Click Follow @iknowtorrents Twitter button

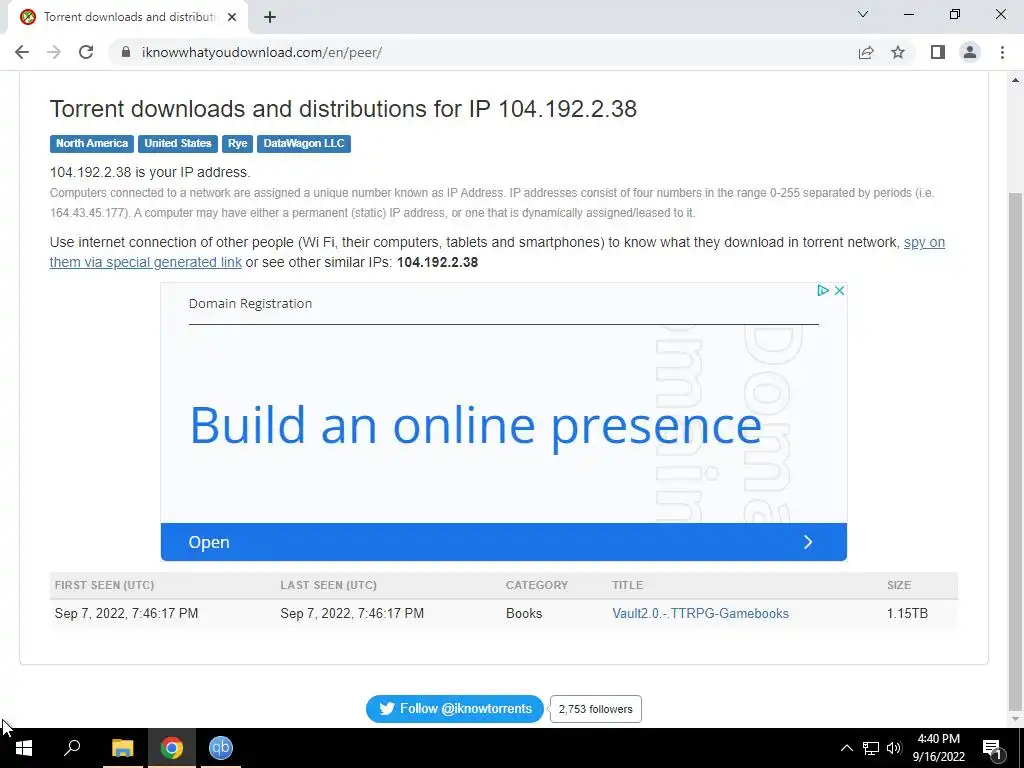(455, 709)
